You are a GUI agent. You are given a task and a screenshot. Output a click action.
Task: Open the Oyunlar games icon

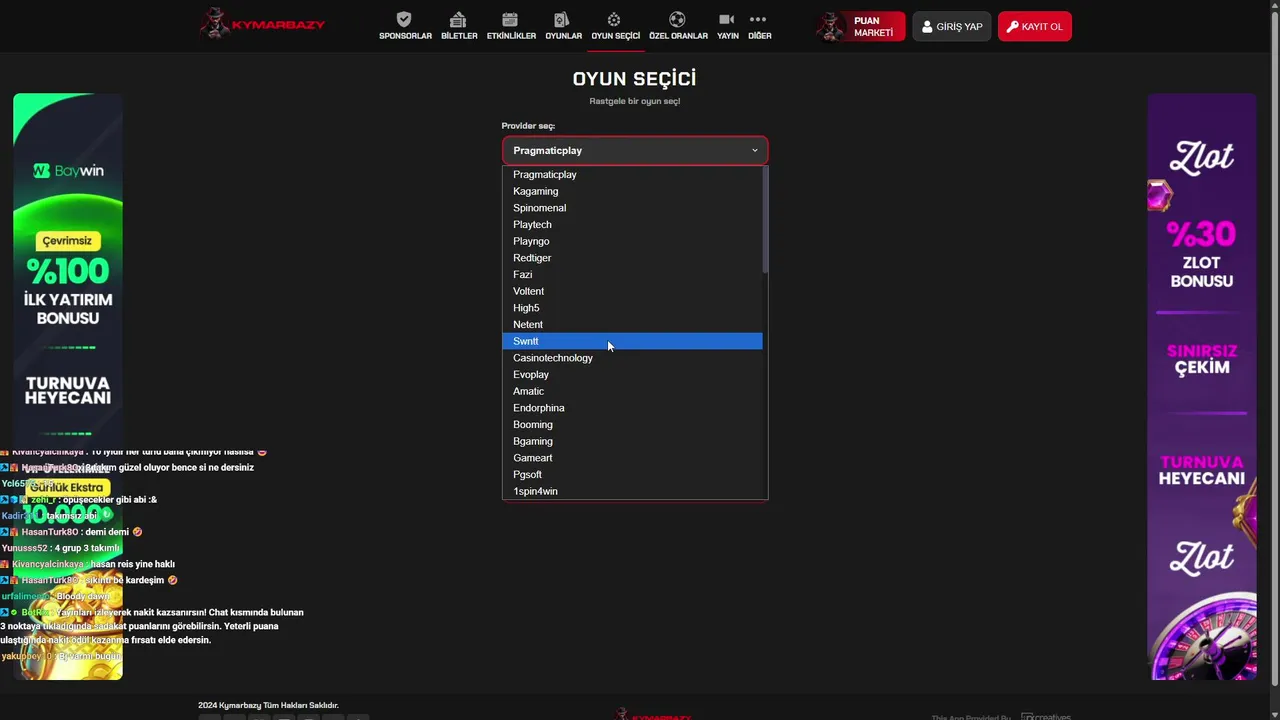[x=562, y=19]
